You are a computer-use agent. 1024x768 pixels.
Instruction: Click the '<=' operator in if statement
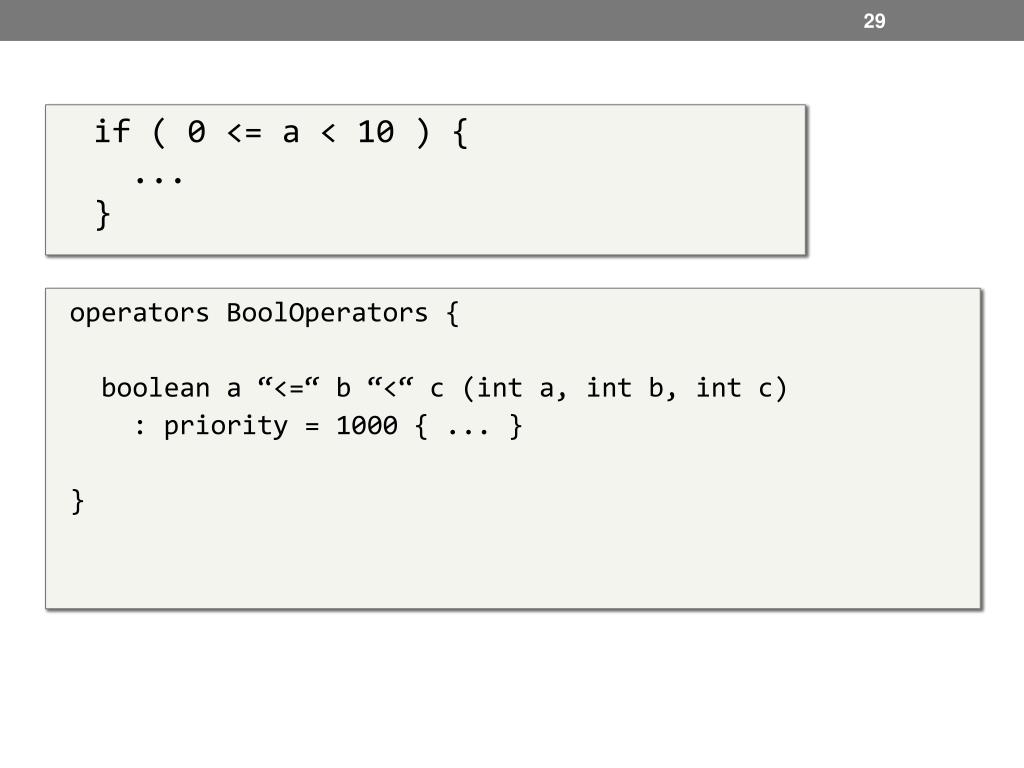click(244, 133)
